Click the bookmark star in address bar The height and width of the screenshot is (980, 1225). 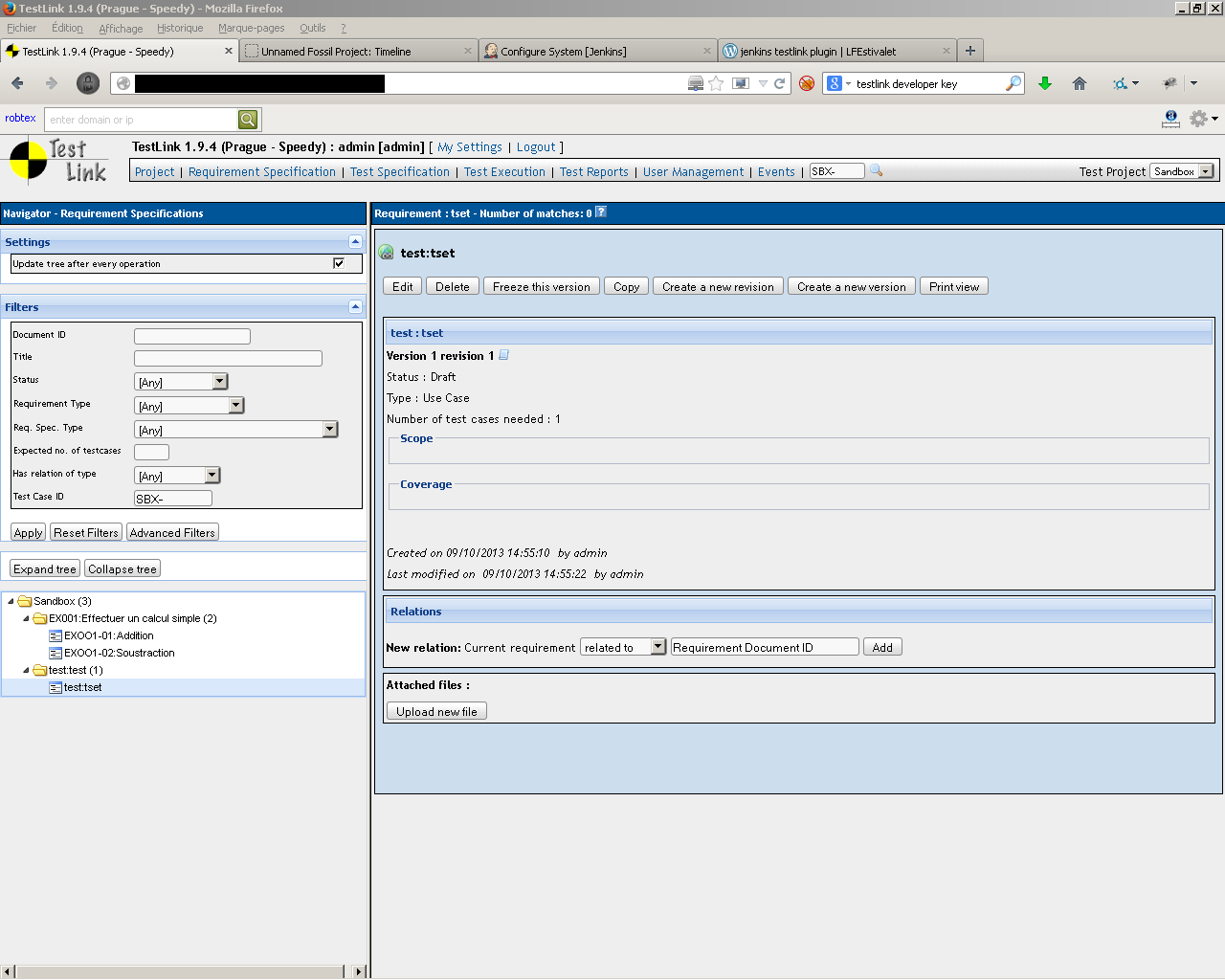[716, 83]
